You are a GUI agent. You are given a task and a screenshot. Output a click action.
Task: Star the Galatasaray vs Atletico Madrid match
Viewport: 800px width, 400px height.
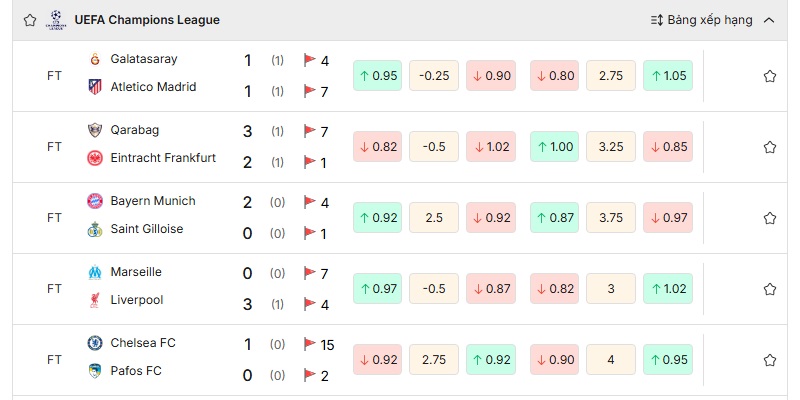click(x=770, y=76)
